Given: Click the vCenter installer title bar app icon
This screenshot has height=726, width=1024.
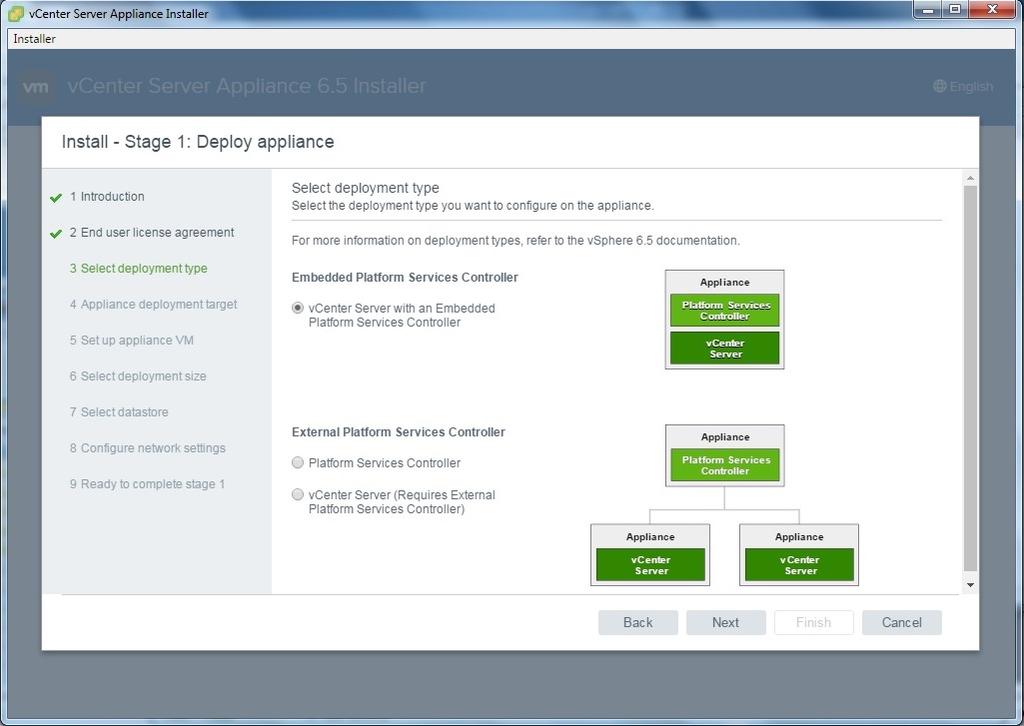Looking at the screenshot, I should [16, 13].
